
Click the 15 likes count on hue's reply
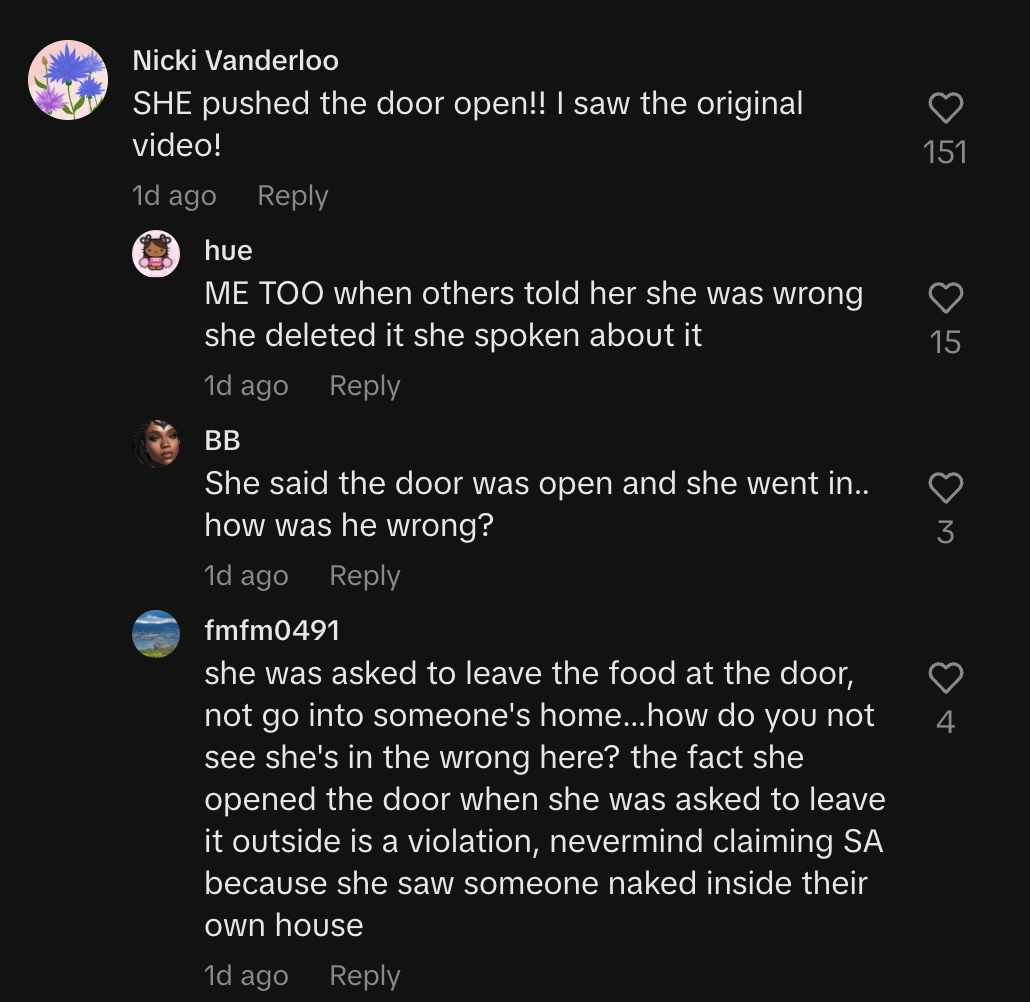pyautogui.click(x=945, y=342)
